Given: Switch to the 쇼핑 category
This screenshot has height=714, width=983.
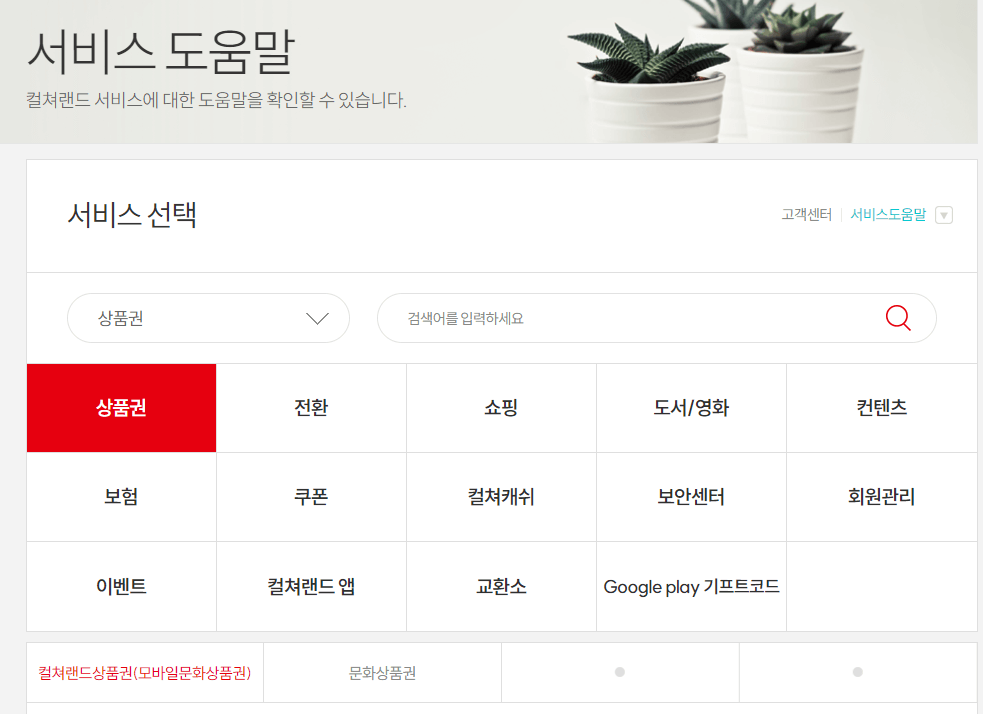Looking at the screenshot, I should point(501,408).
